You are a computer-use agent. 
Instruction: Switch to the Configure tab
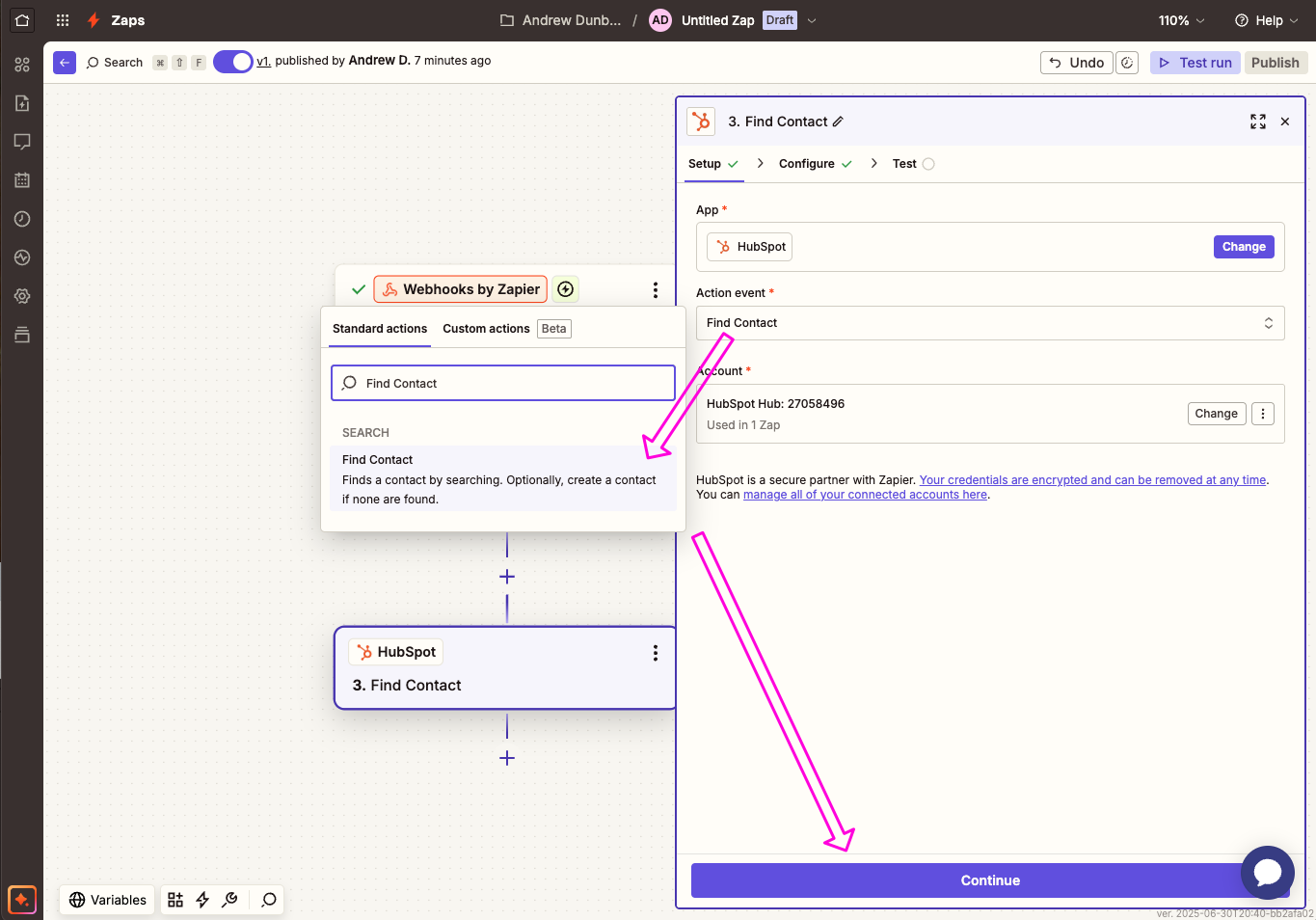(816, 164)
